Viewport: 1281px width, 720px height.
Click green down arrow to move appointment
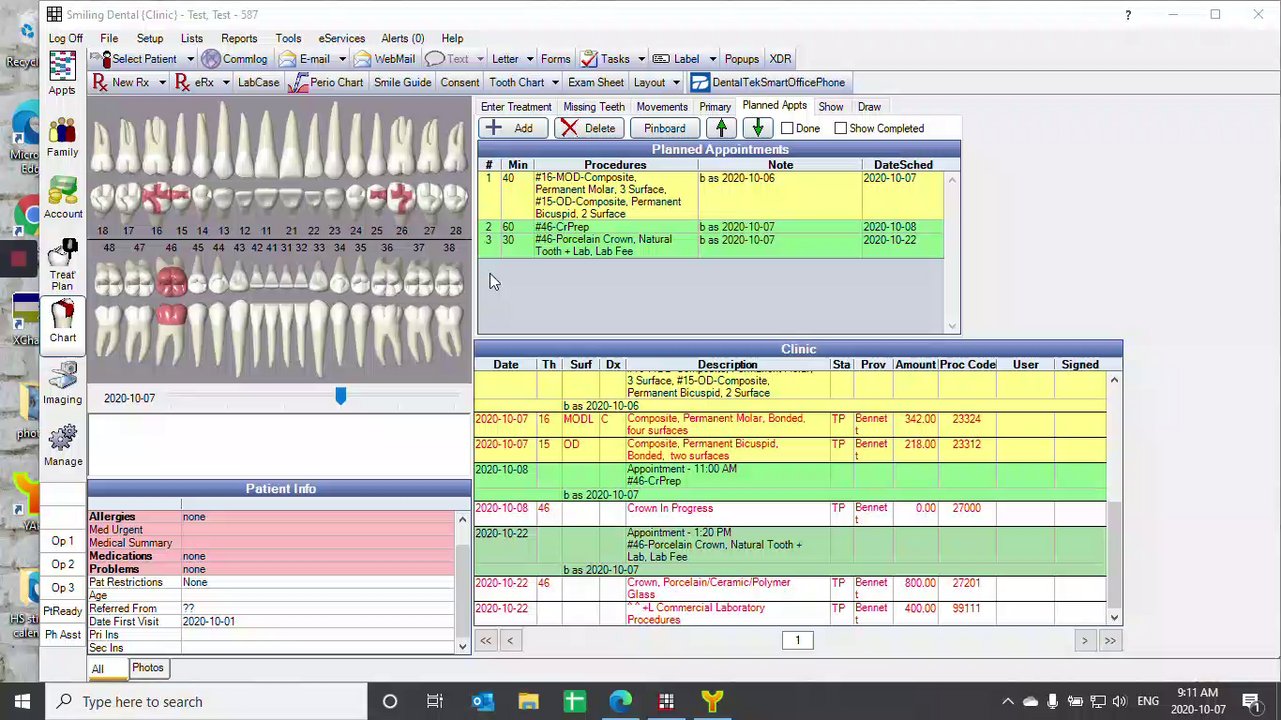tap(758, 128)
